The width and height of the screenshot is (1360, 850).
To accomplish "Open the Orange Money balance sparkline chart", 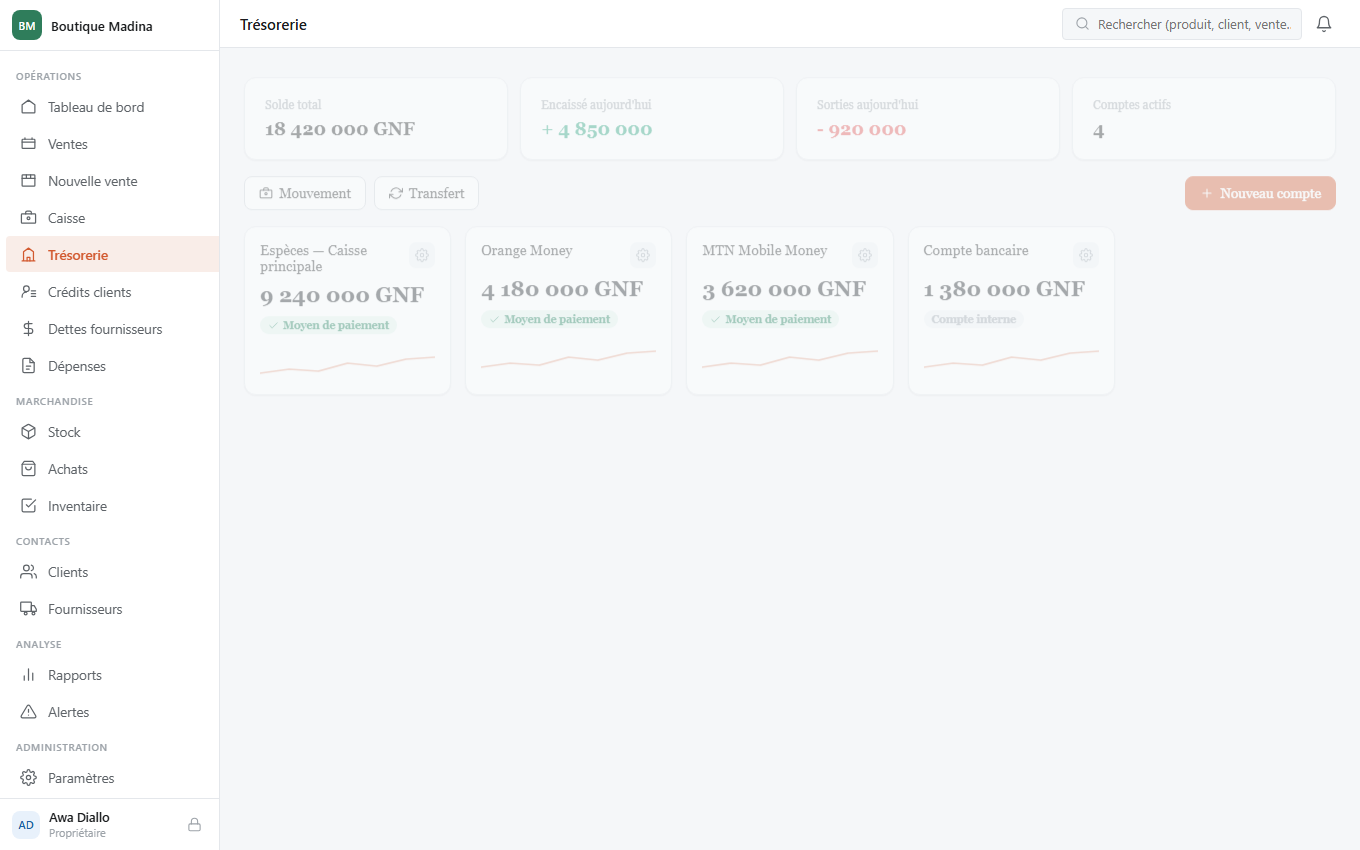I will pyautogui.click(x=568, y=359).
